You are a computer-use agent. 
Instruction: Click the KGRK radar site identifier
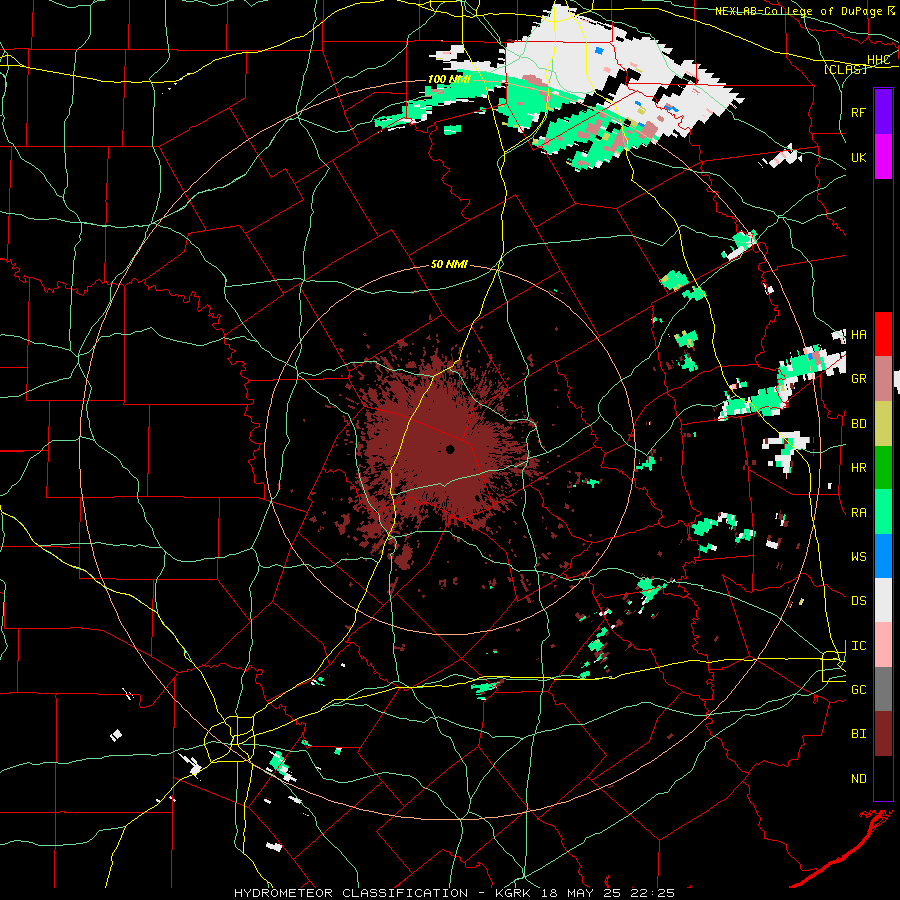pyautogui.click(x=511, y=893)
